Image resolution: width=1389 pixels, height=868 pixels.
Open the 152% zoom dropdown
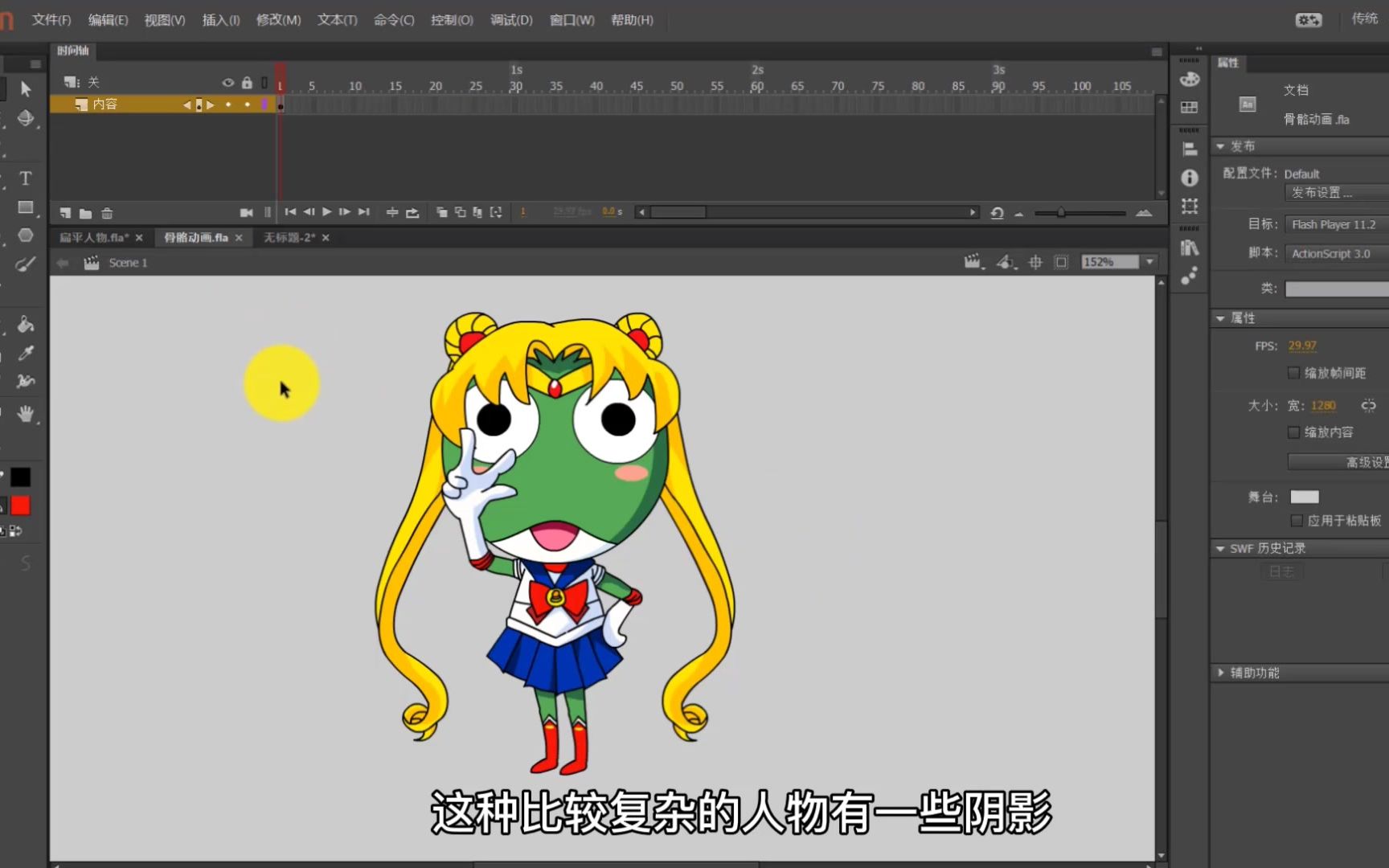pyautogui.click(x=1149, y=260)
